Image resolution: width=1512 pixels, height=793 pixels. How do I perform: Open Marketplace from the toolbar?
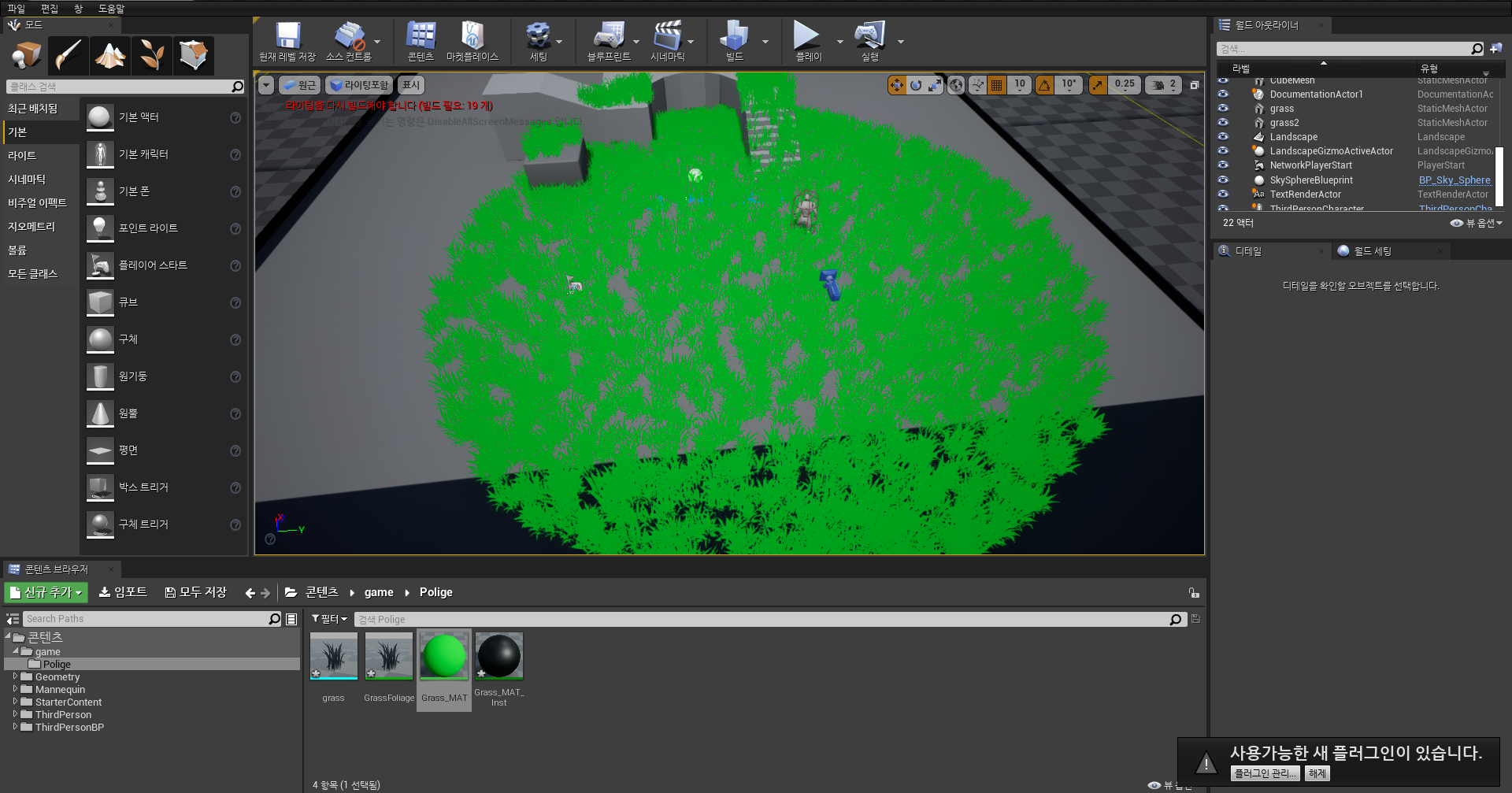[x=472, y=42]
